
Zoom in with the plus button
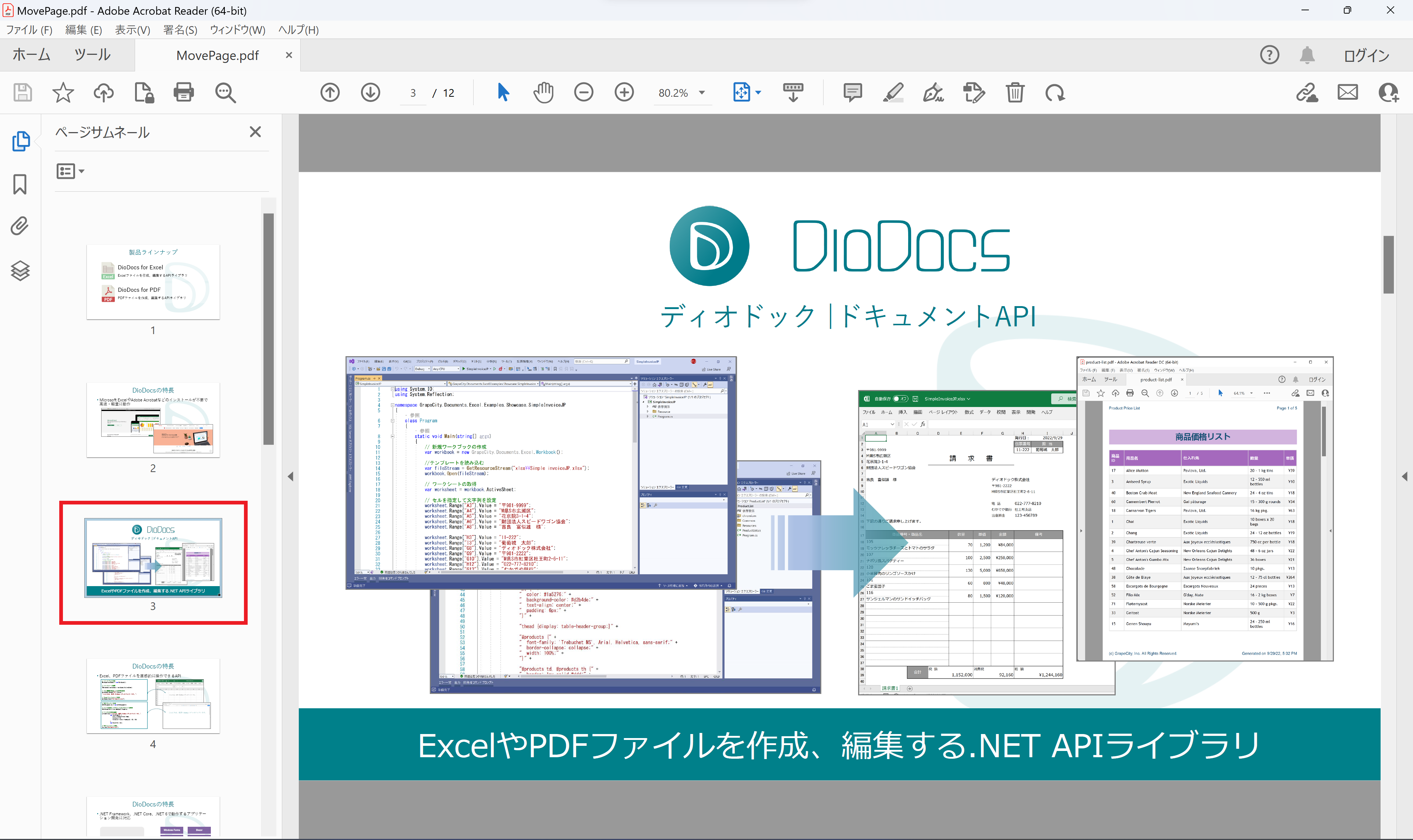coord(624,92)
